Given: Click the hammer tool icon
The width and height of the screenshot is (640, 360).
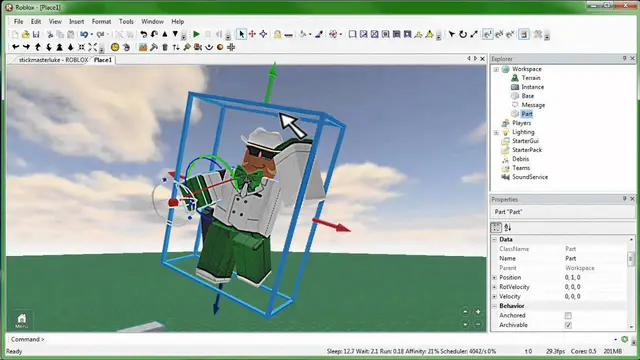Looking at the screenshot, I should pyautogui.click(x=153, y=47).
